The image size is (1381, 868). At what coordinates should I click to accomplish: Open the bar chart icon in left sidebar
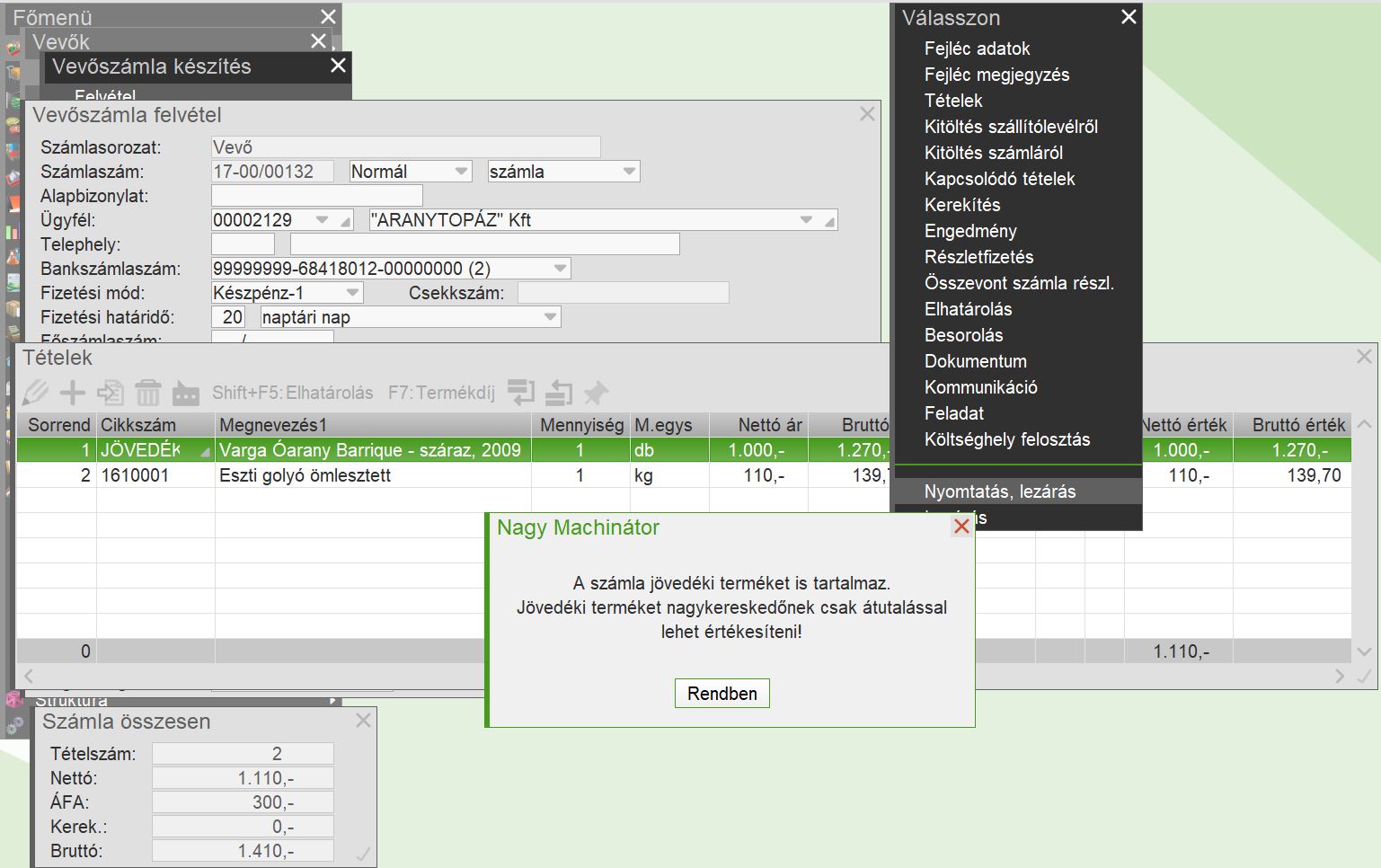pos(13,233)
